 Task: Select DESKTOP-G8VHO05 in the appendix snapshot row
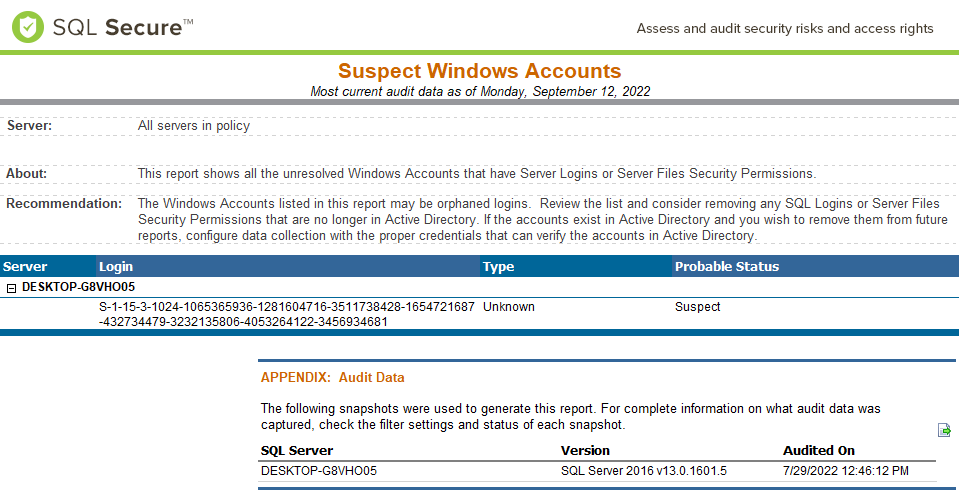[x=318, y=470]
